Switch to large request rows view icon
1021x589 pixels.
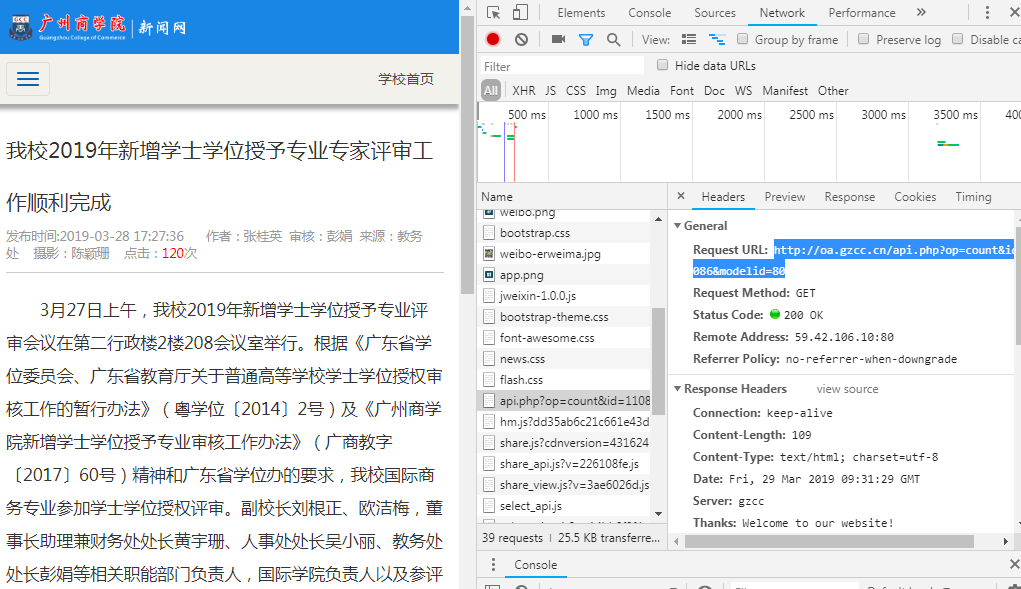point(689,40)
